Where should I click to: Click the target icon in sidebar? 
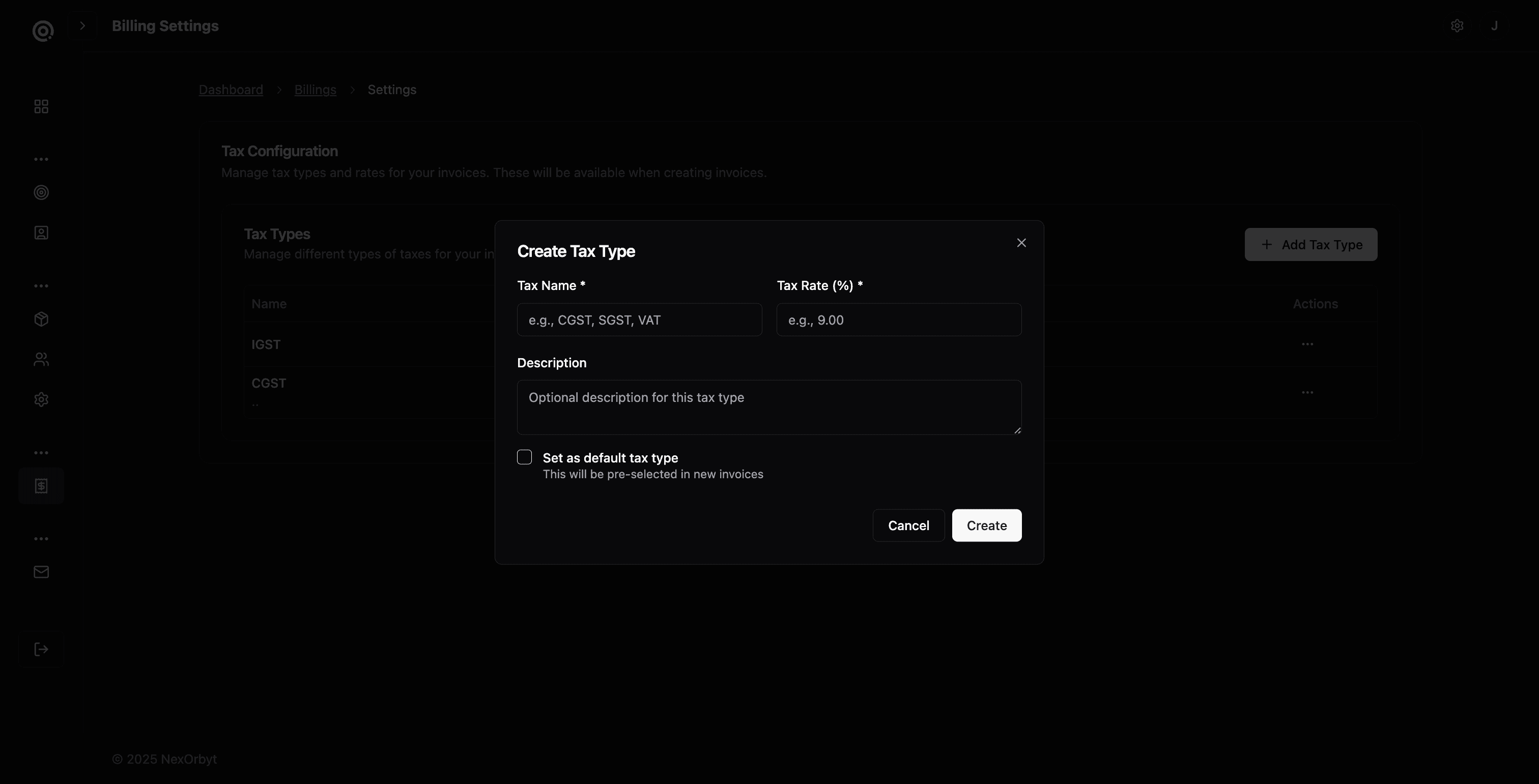pos(41,192)
